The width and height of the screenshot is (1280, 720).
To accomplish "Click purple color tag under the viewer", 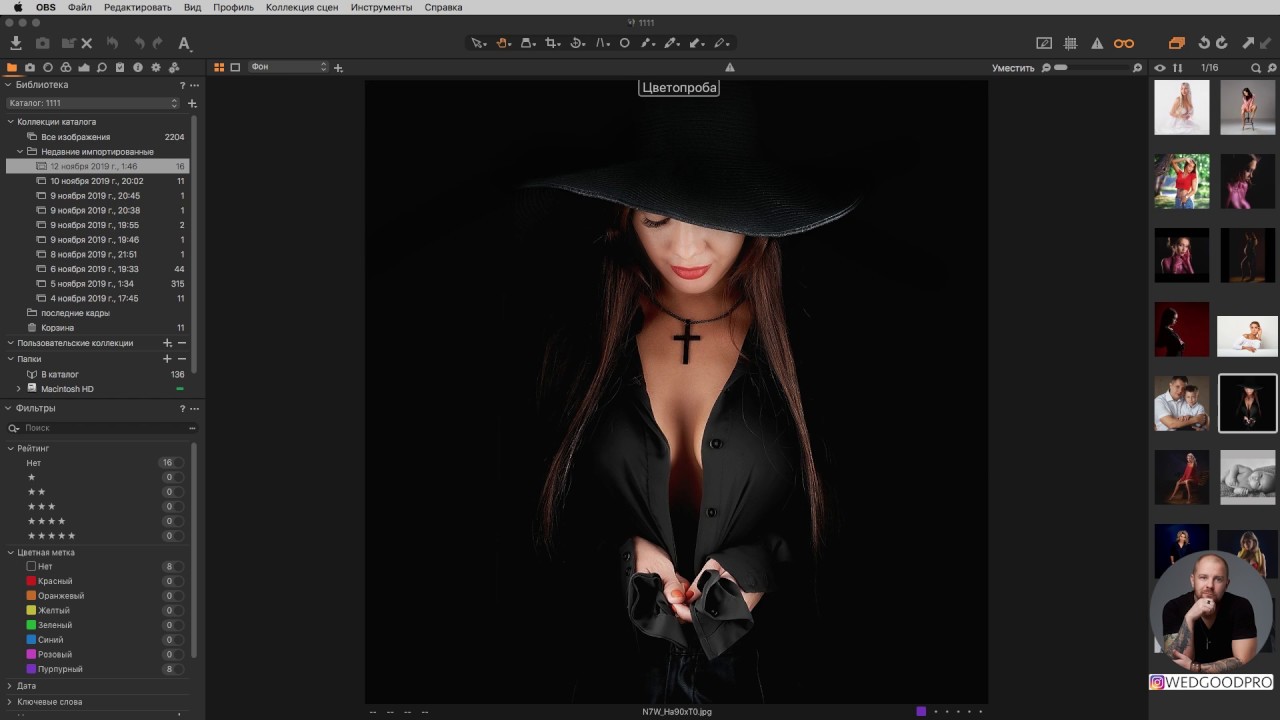I will [x=921, y=712].
